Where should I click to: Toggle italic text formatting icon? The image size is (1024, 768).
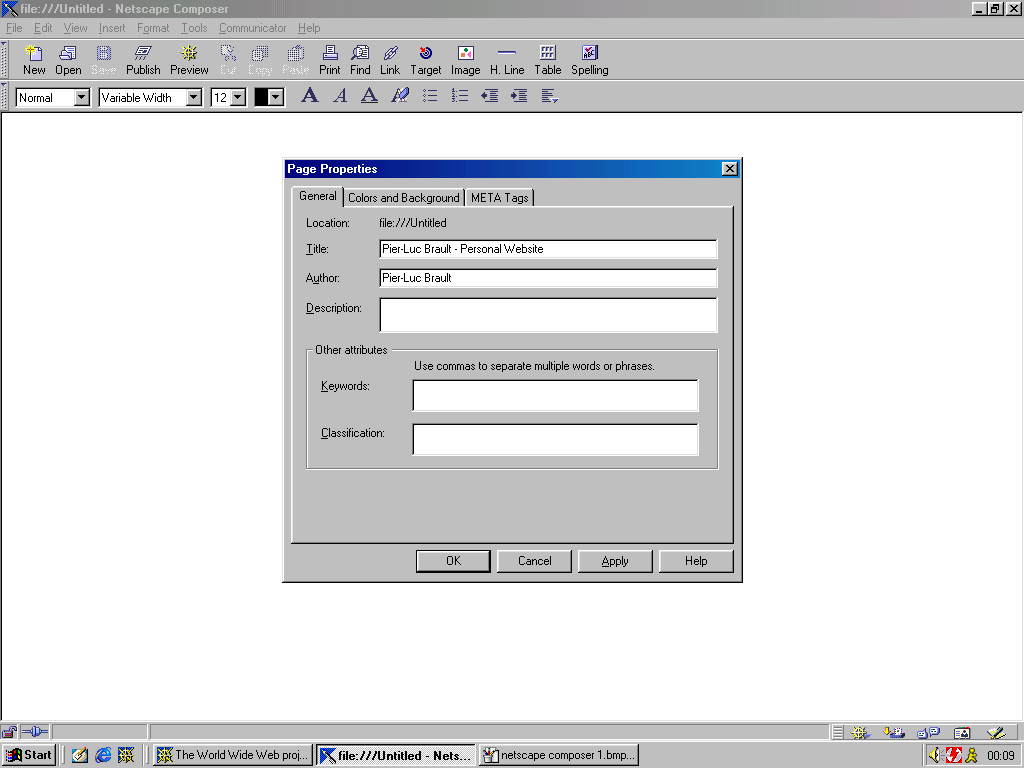click(x=340, y=96)
